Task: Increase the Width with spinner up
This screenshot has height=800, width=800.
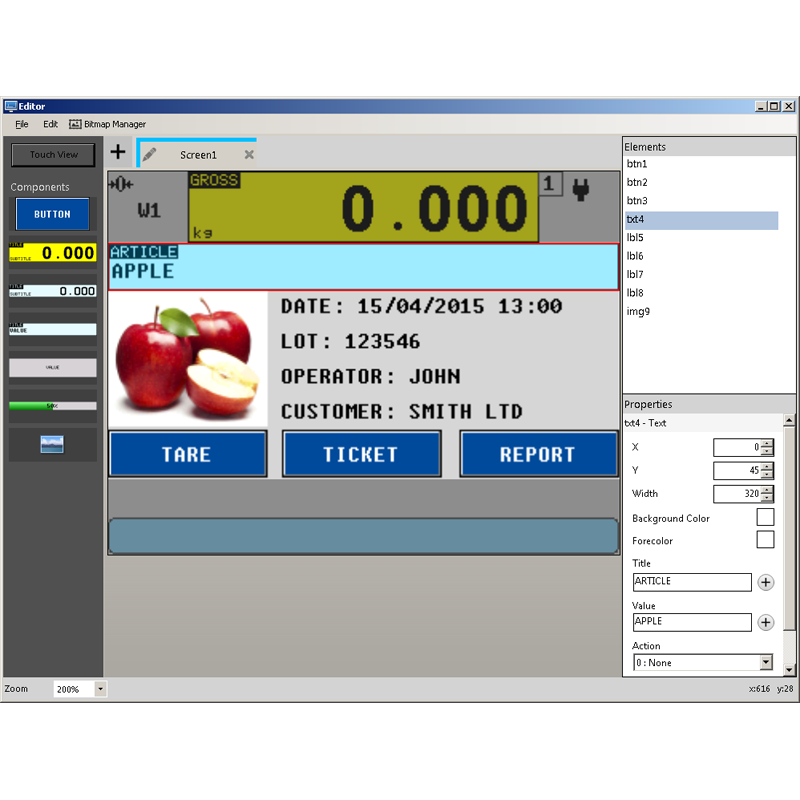Action: [x=767, y=490]
